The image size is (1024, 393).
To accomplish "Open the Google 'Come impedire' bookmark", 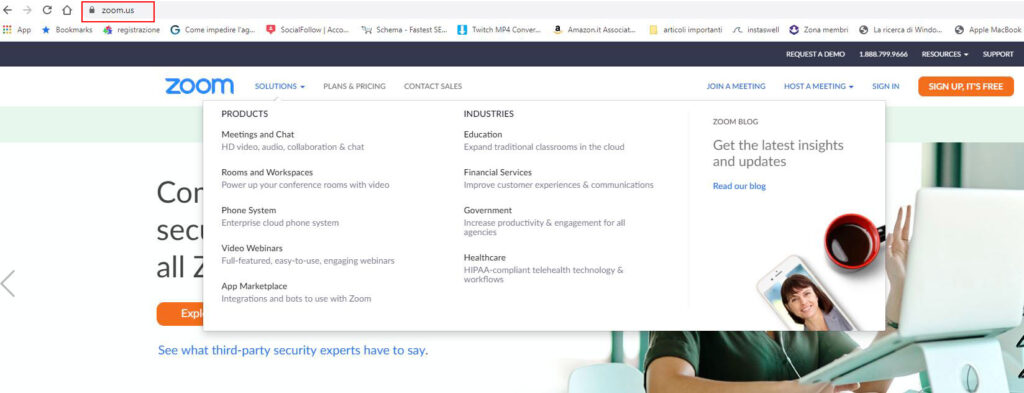I will pos(213,30).
